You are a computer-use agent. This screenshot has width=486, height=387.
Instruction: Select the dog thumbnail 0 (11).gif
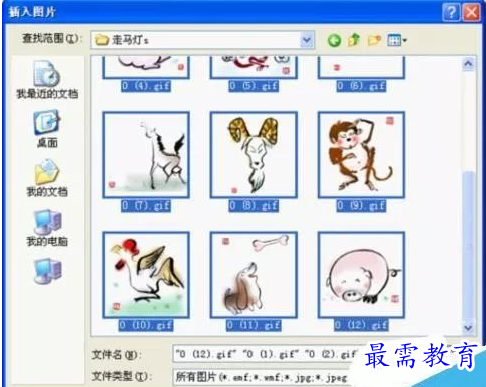[x=254, y=275]
